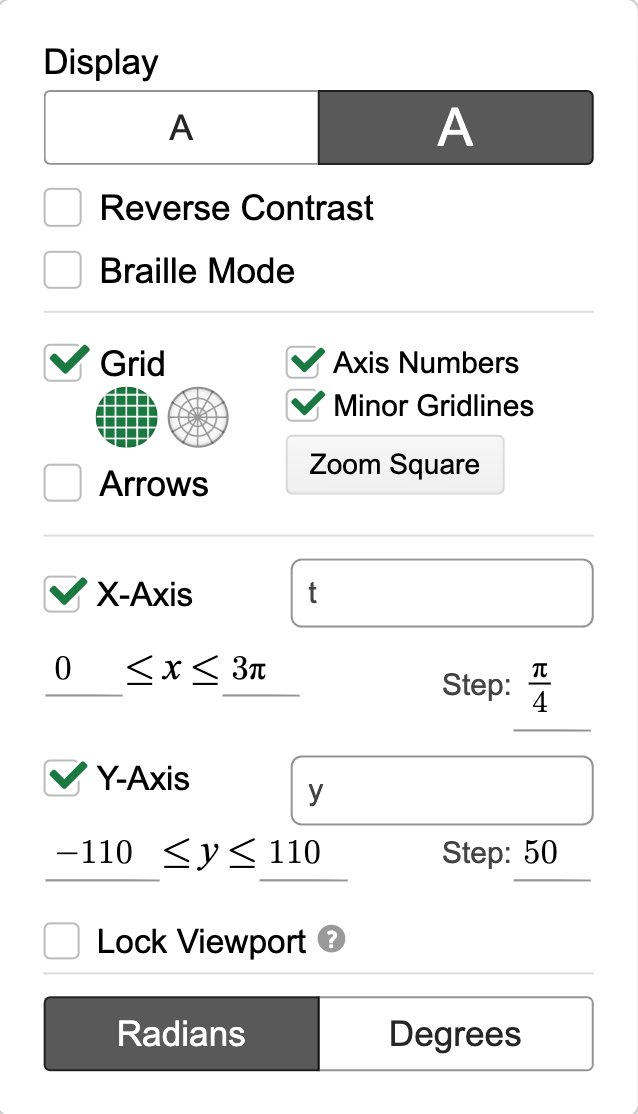Uncheck the Minor Gridlines option

(x=303, y=406)
